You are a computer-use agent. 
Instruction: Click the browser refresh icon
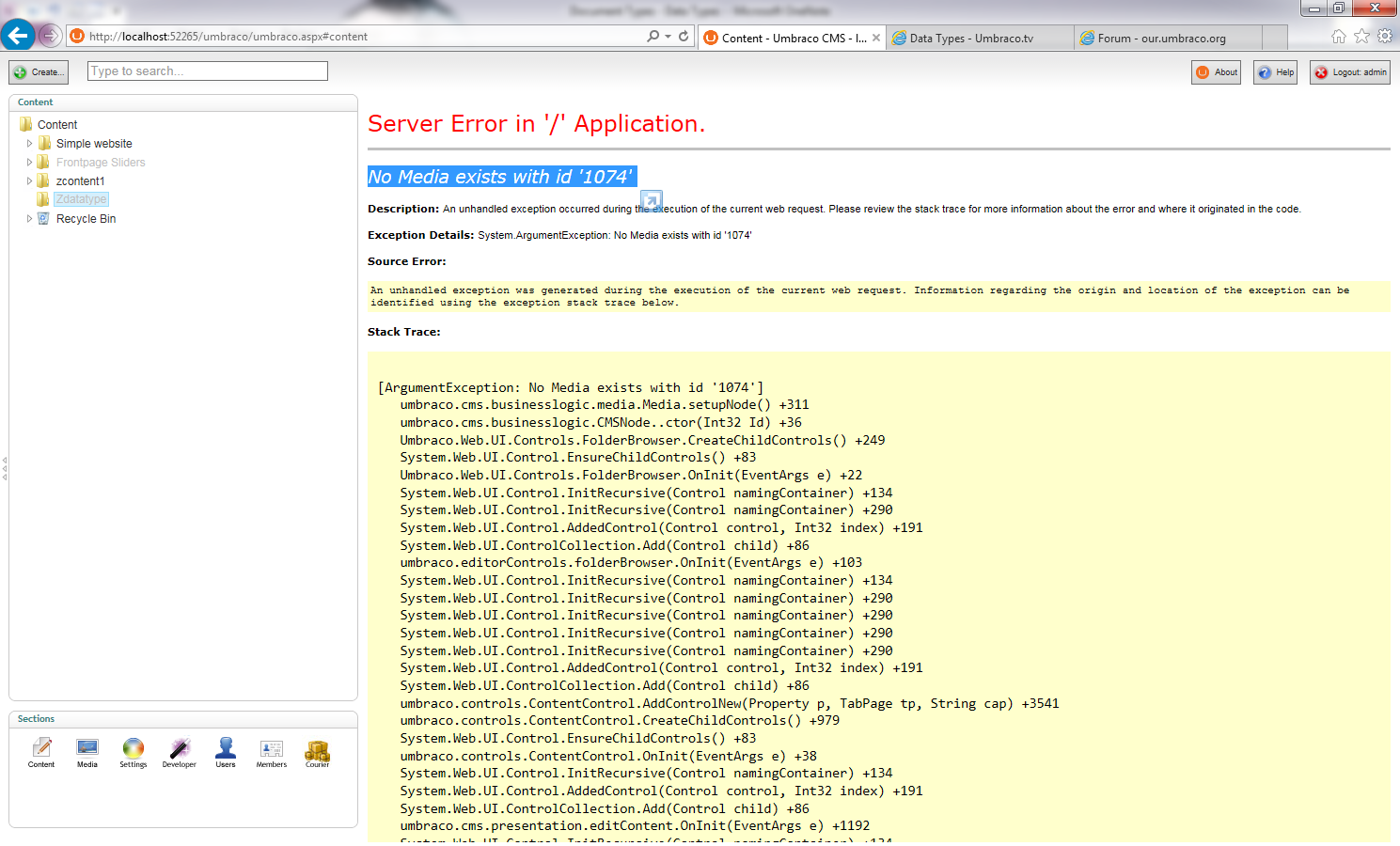click(684, 37)
